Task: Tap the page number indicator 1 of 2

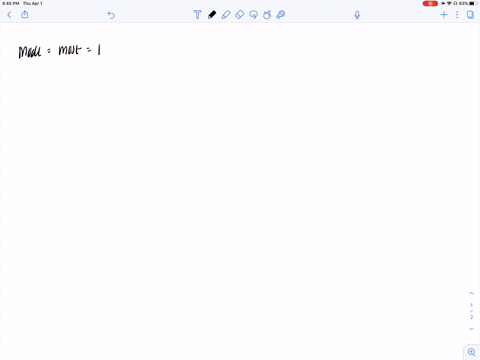Action: tap(471, 311)
